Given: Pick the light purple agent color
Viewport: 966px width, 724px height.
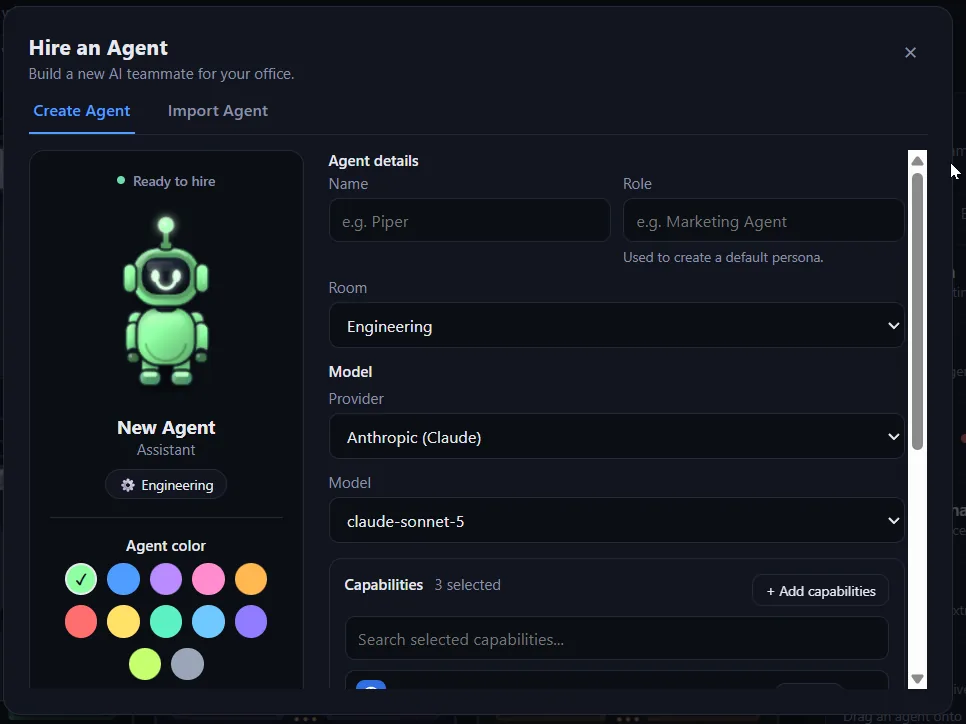Looking at the screenshot, I should [166, 579].
